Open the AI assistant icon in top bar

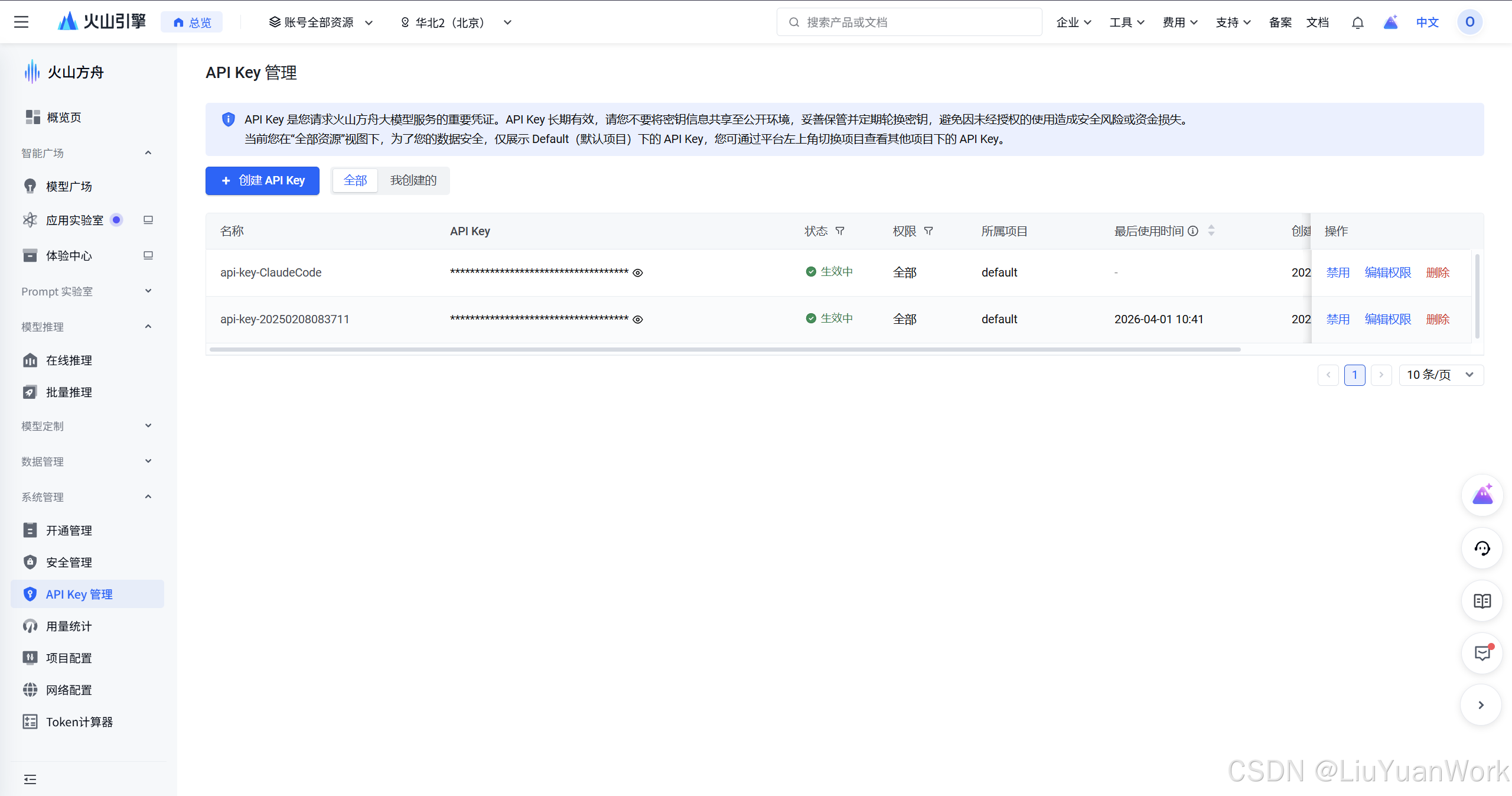pos(1391,22)
